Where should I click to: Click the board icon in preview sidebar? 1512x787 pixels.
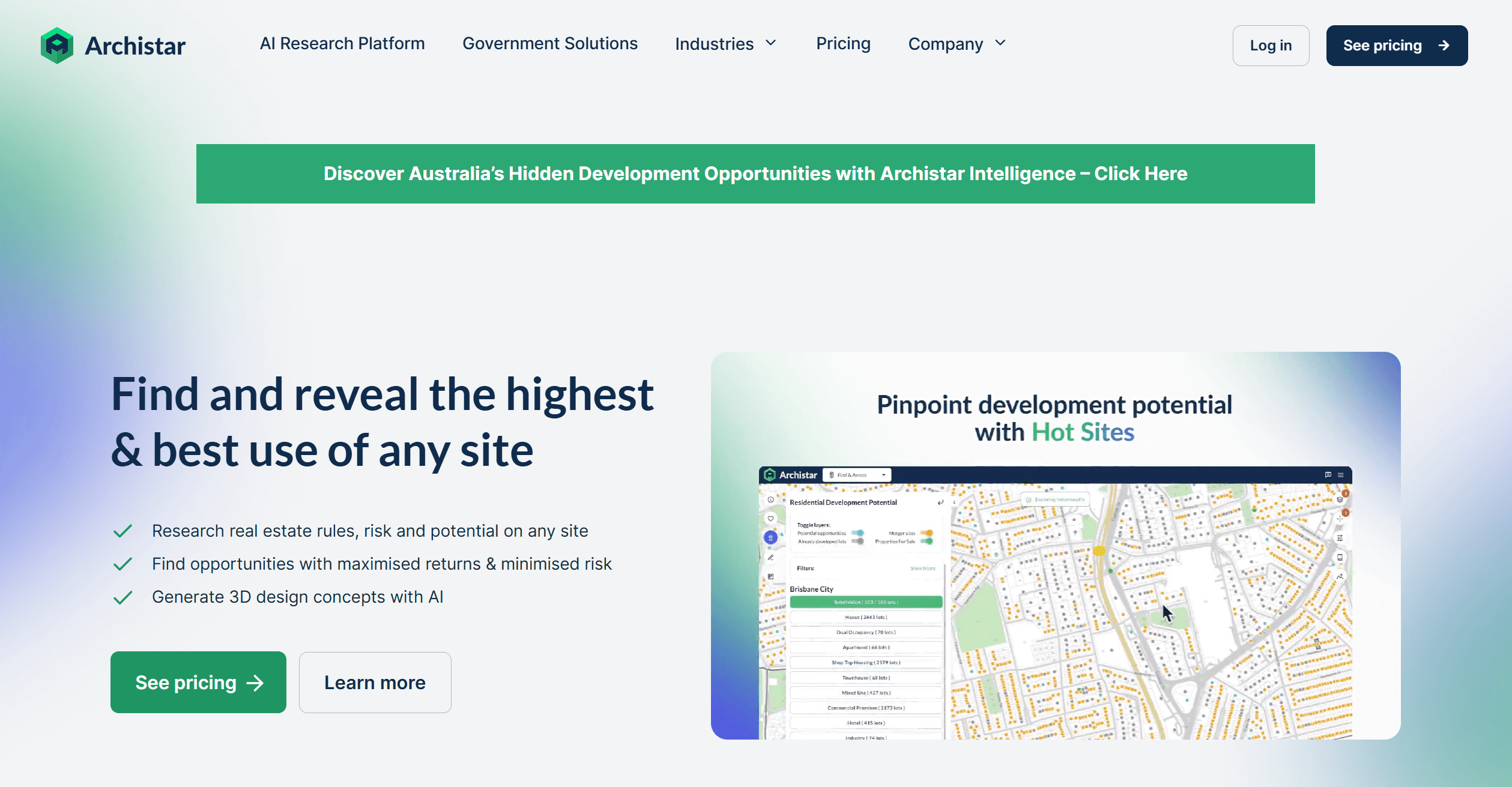770,577
